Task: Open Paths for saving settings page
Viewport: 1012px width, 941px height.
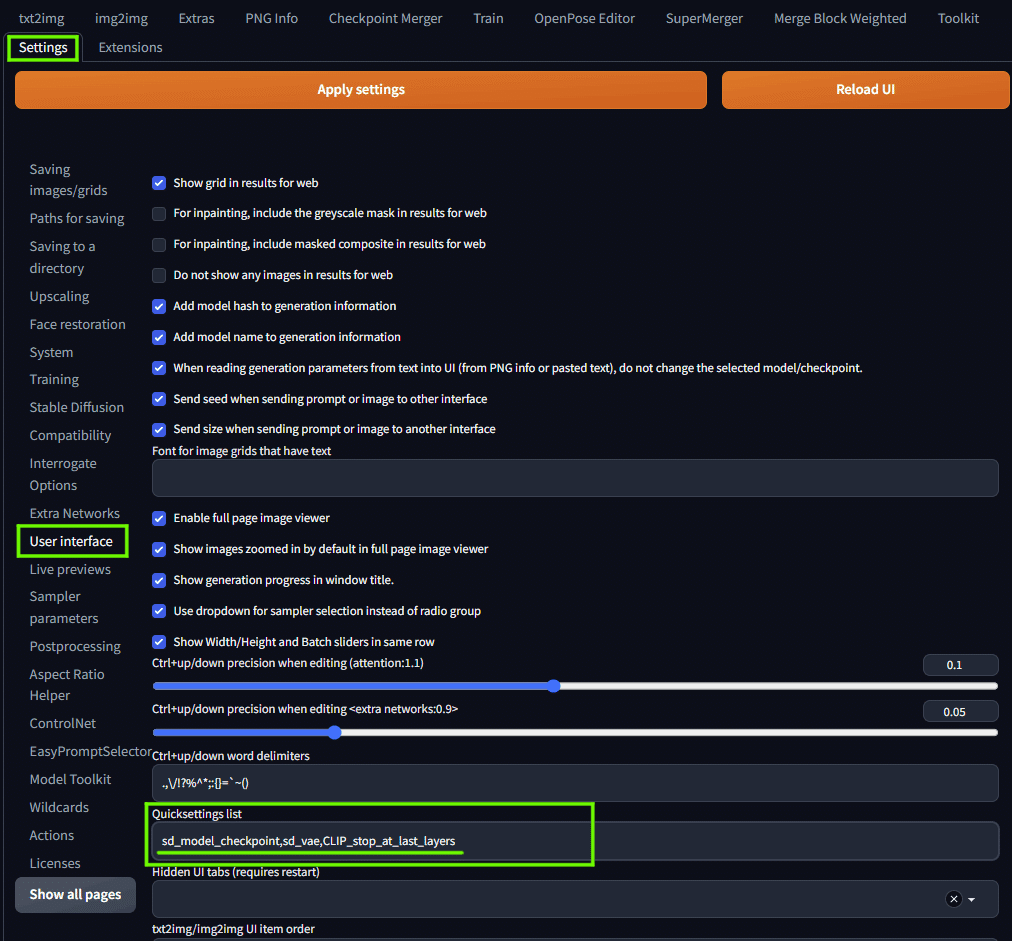Action: [77, 218]
